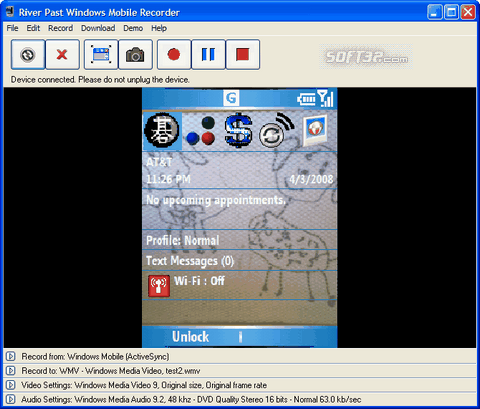Screen dimensions: 480x409
Task: Open the File menu
Action: 12,28
